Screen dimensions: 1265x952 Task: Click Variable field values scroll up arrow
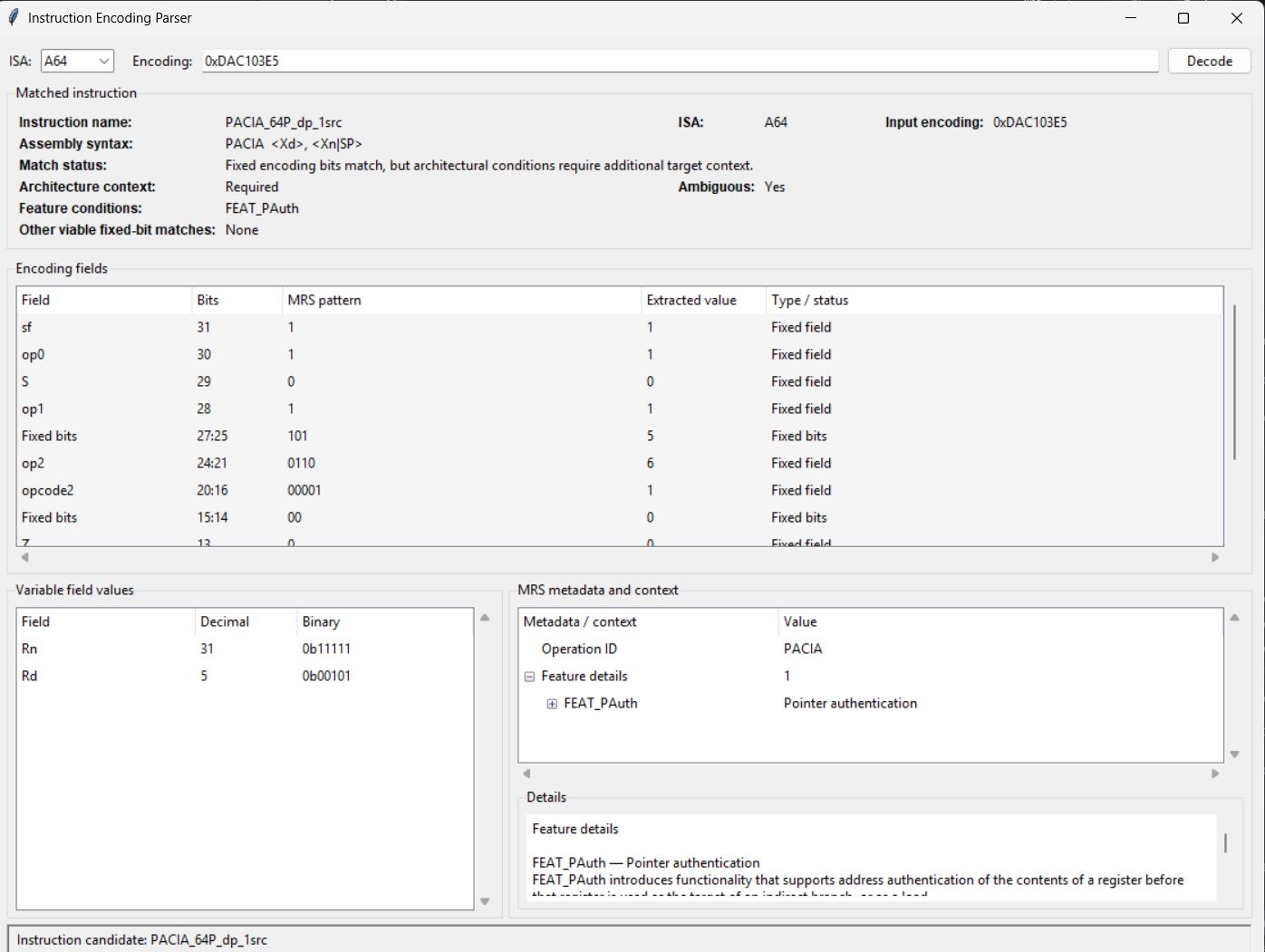tap(485, 618)
